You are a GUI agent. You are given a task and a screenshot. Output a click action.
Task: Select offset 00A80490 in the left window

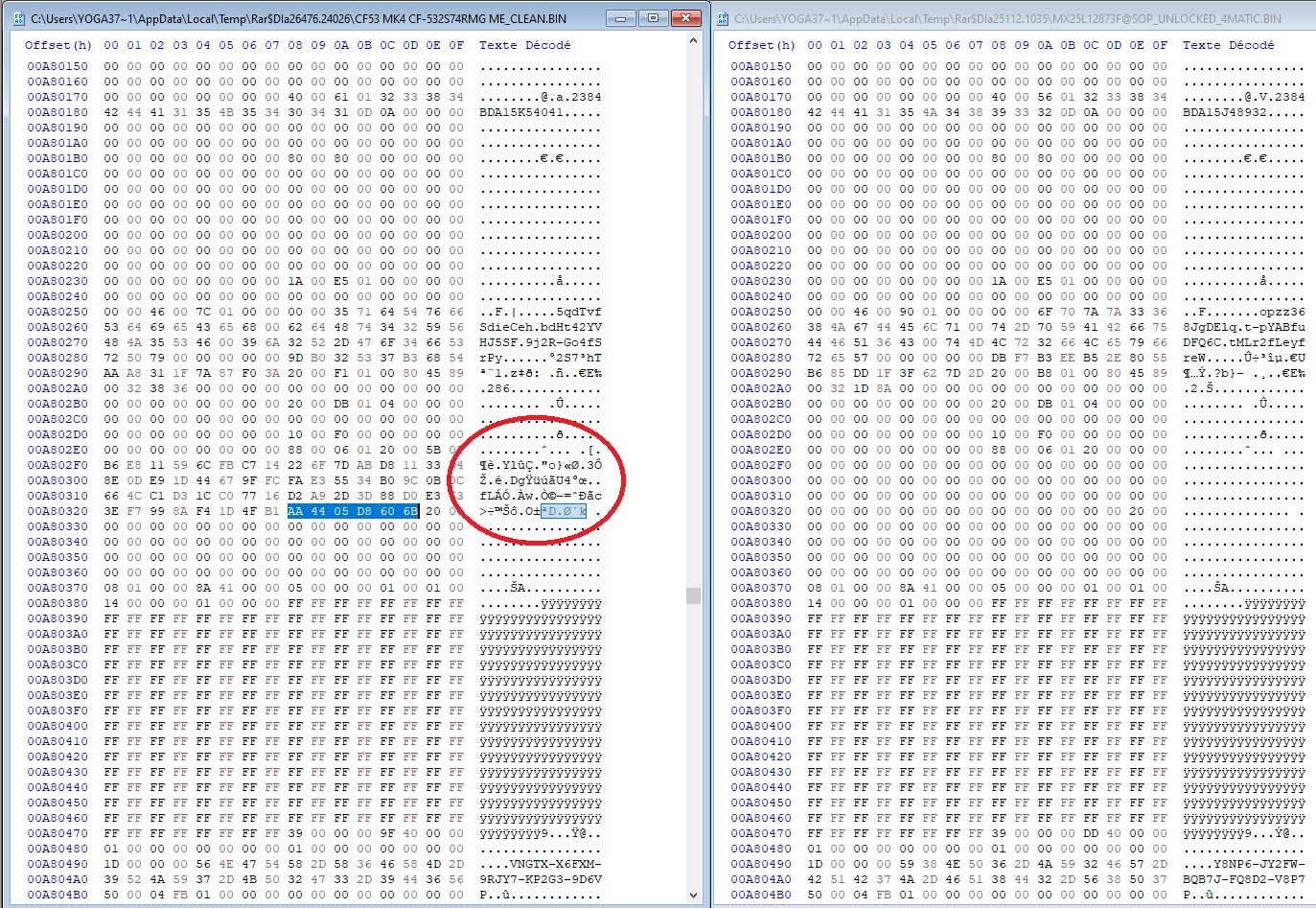tap(58, 864)
